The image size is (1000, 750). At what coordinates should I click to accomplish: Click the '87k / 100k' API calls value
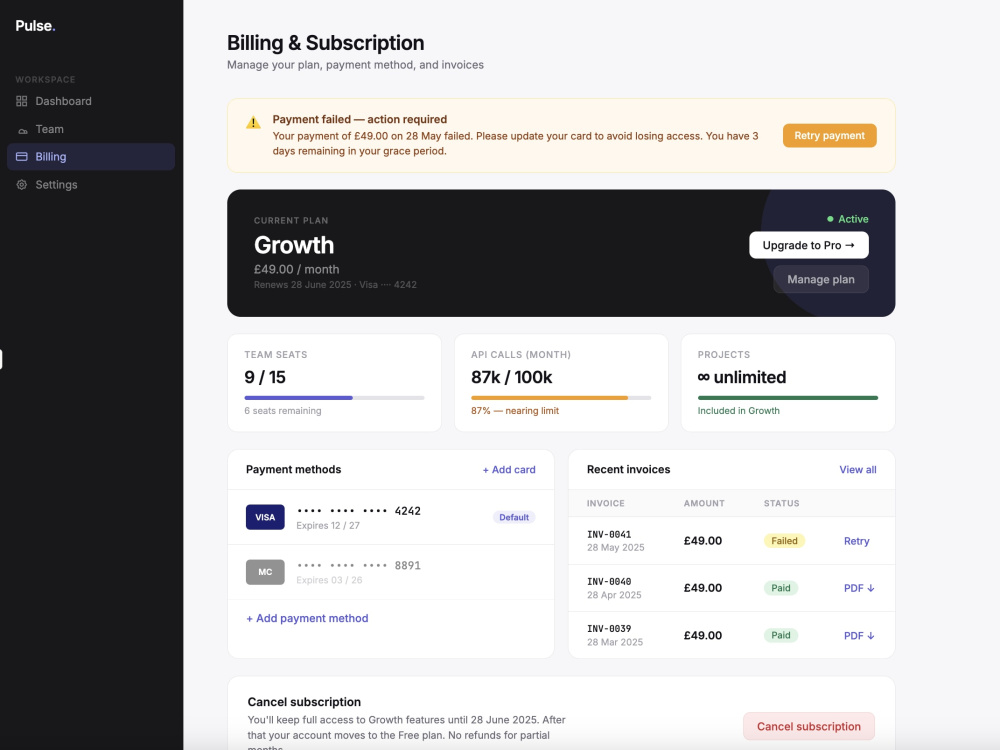coord(511,377)
